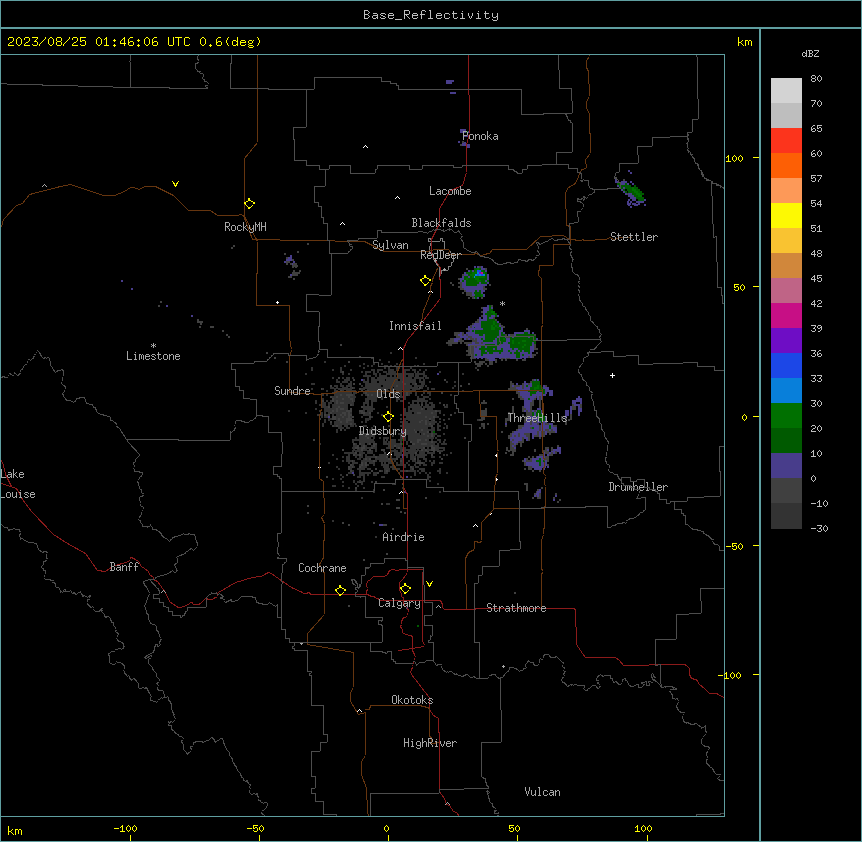Viewport: 862px width, 842px height.
Task: Click the km label at the top right
Action: (x=744, y=42)
